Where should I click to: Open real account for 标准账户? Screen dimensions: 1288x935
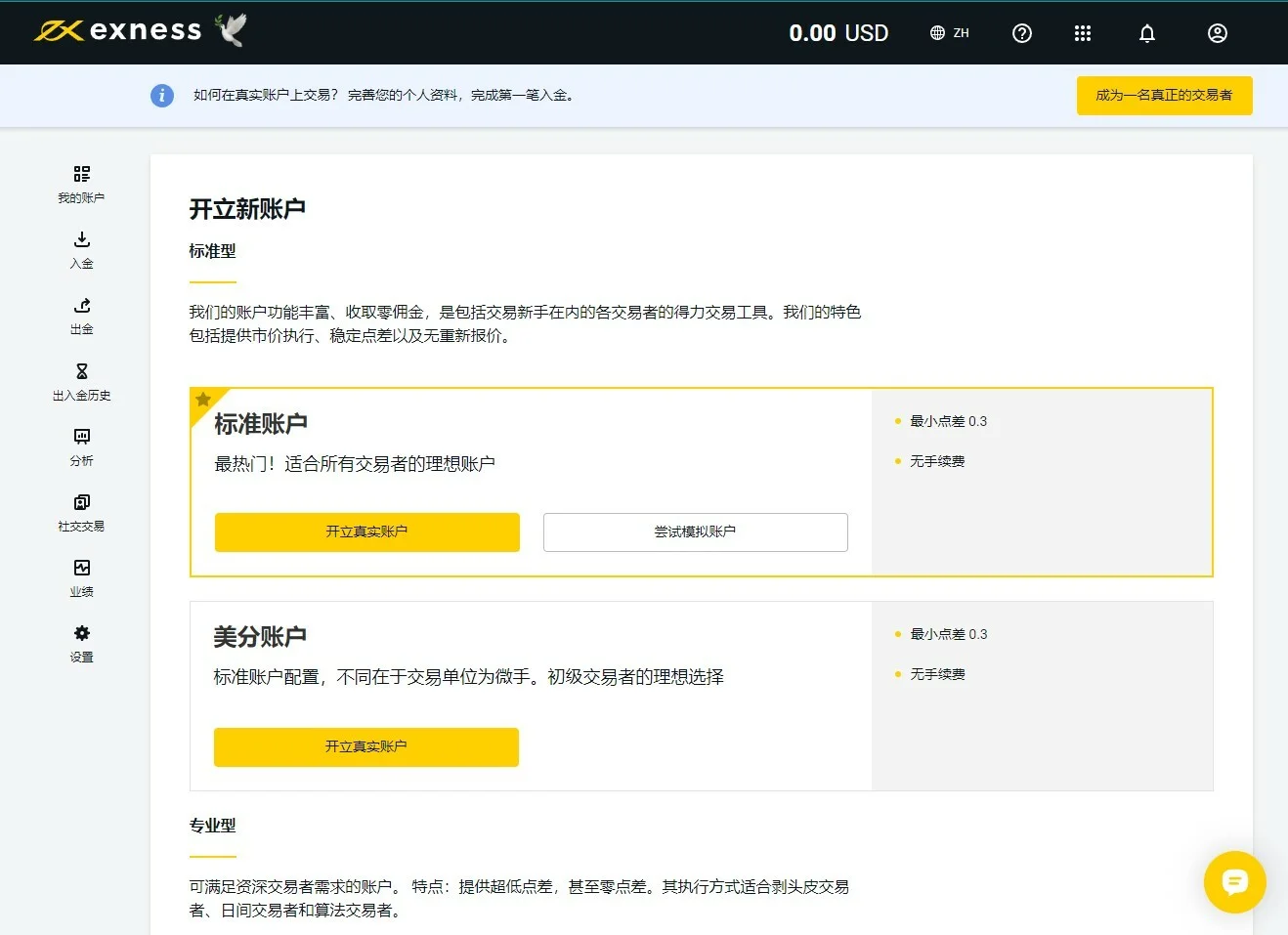367,532
